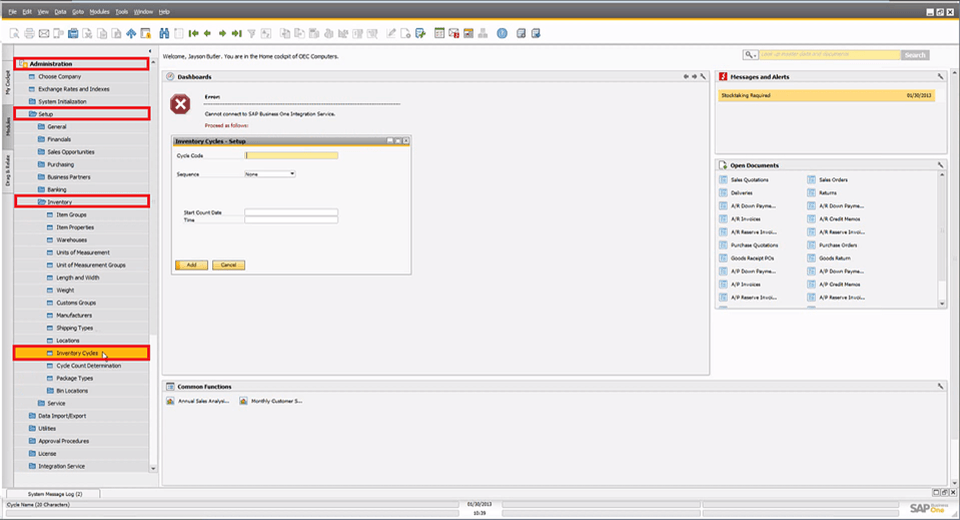
Task: Open Units of Measurement entry
Action: (x=83, y=252)
